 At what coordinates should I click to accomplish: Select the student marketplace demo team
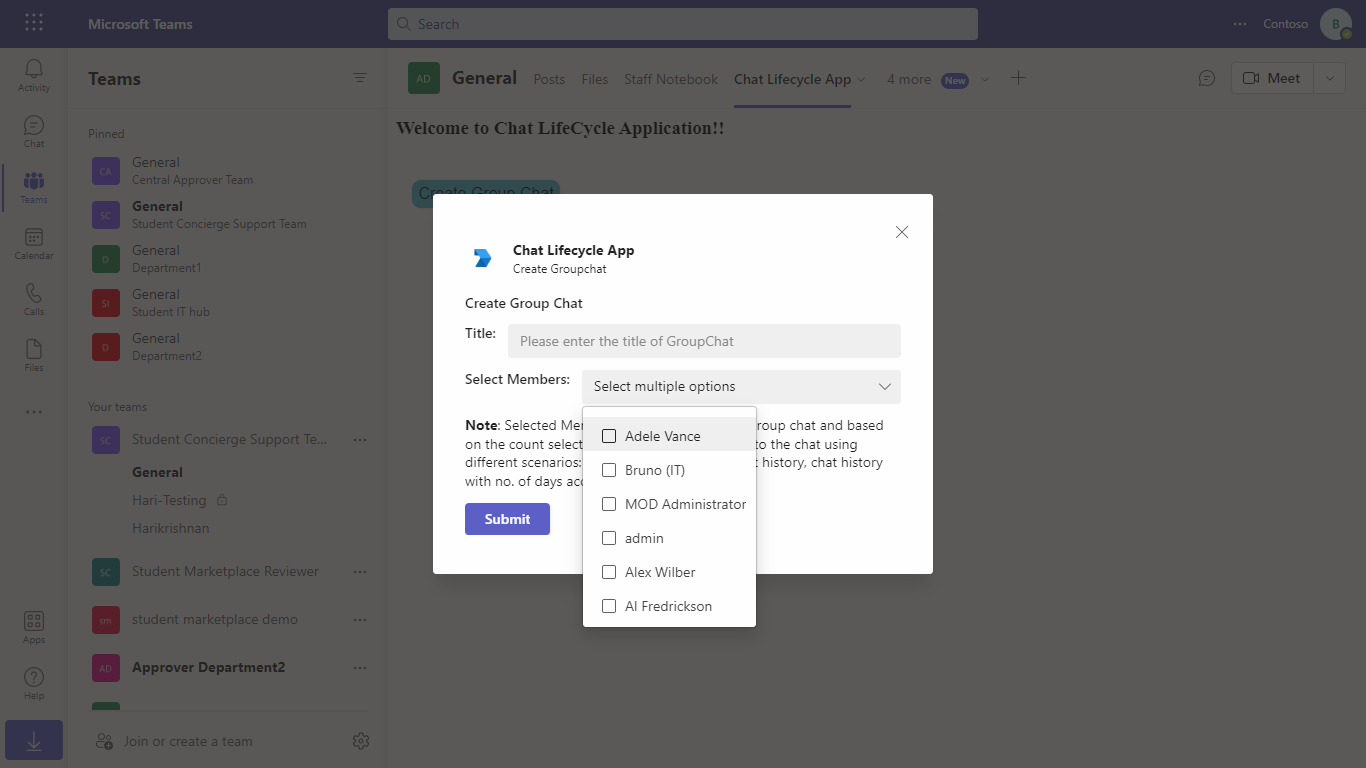click(x=215, y=619)
